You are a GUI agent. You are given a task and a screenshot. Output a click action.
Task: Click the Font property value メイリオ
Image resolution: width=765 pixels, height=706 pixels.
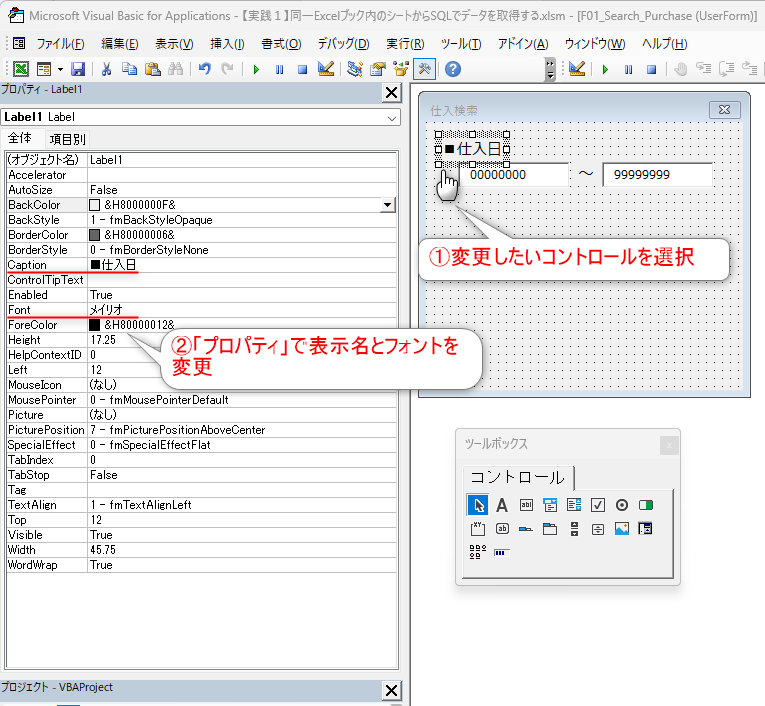(x=242, y=310)
